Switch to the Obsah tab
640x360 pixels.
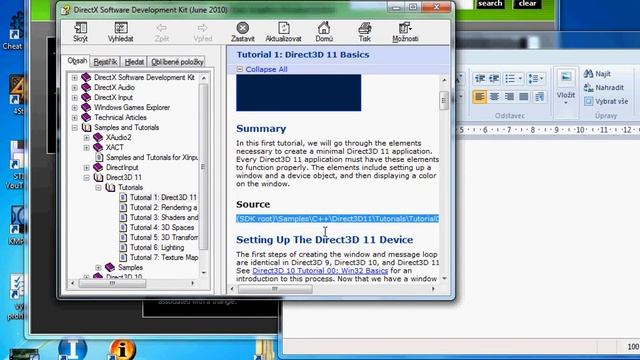pyautogui.click(x=77, y=61)
